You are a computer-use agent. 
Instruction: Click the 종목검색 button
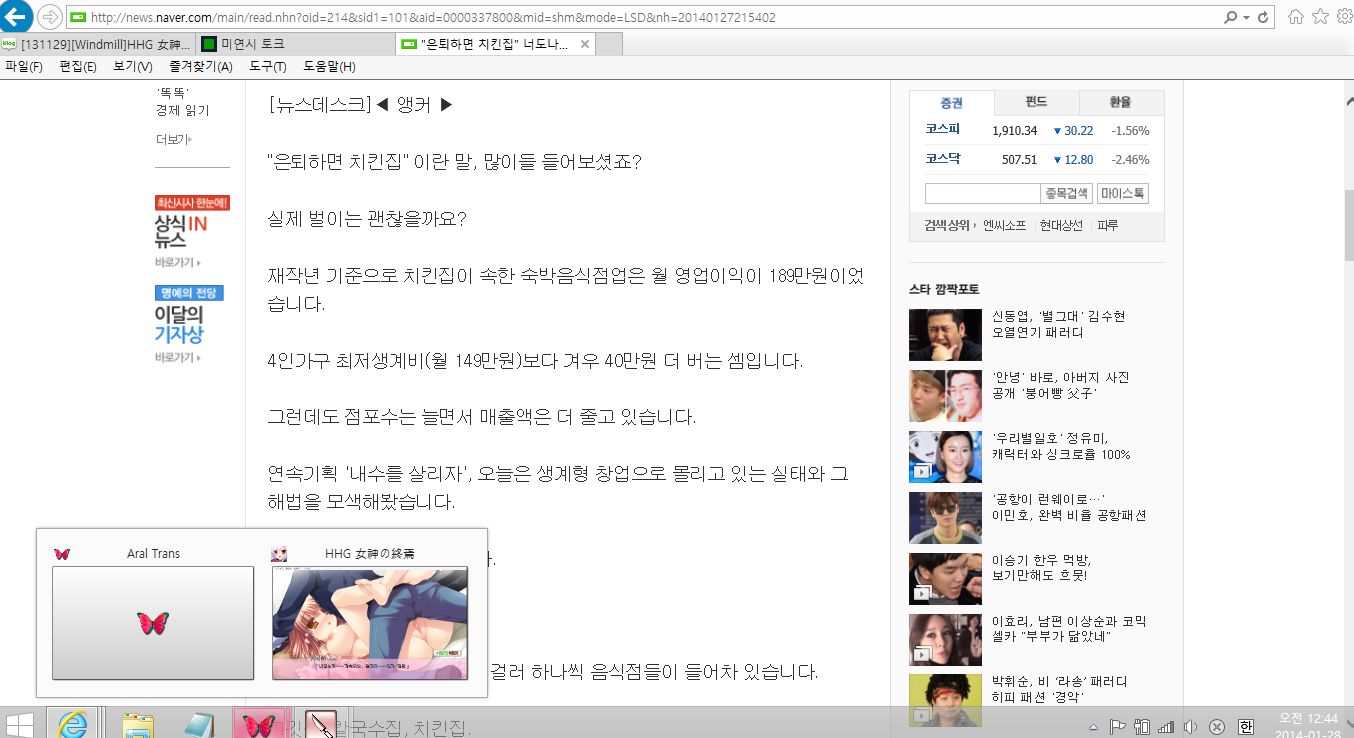1067,193
